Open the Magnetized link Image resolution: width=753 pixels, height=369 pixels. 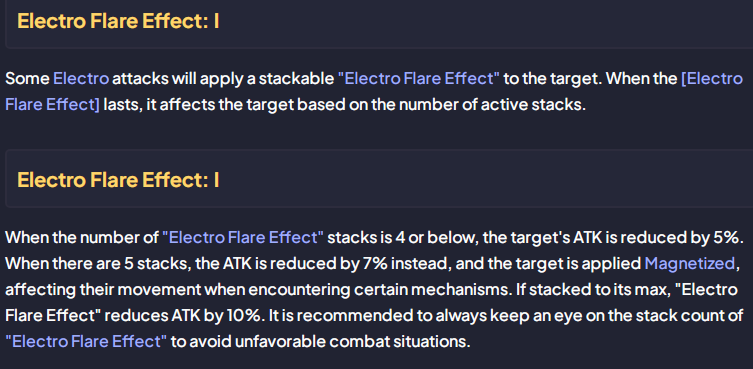pyautogui.click(x=690, y=263)
